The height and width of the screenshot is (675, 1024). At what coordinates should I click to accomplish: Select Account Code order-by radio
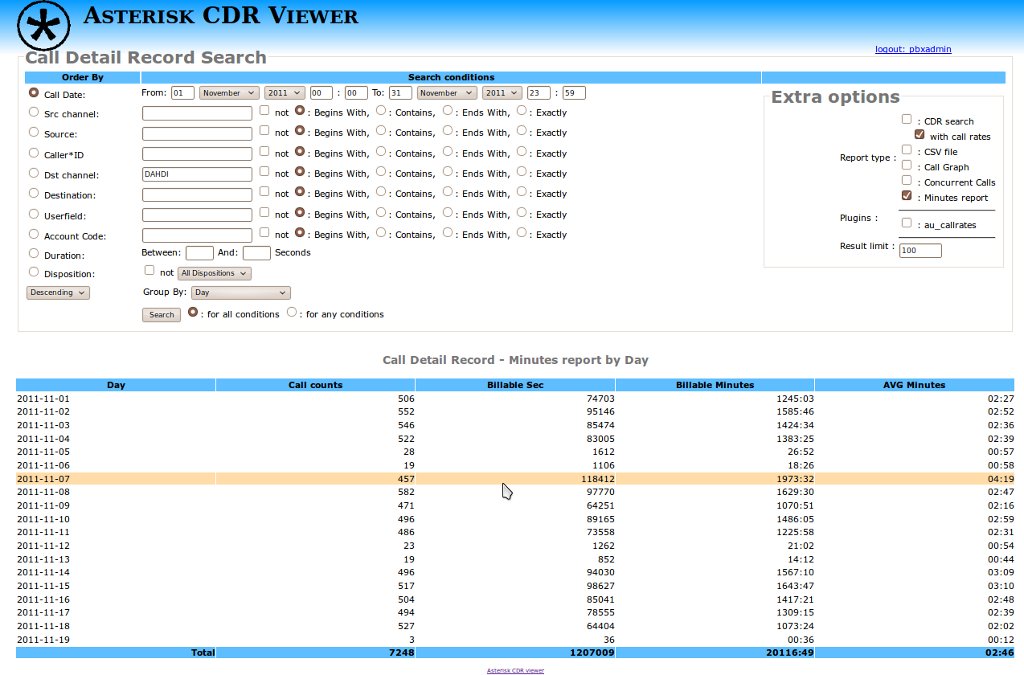click(34, 234)
